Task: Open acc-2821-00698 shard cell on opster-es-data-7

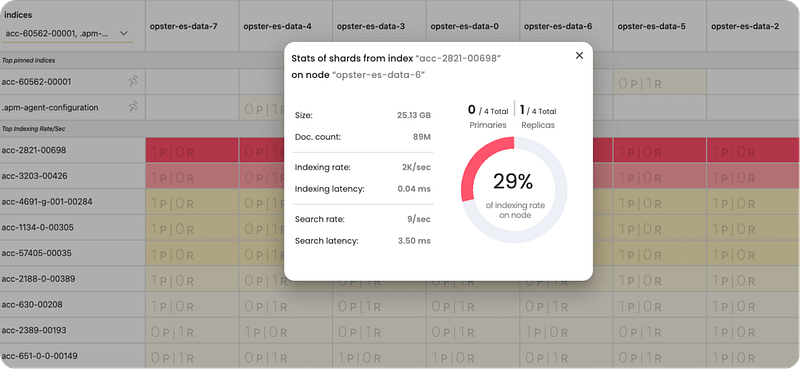Action: pyautogui.click(x=192, y=151)
